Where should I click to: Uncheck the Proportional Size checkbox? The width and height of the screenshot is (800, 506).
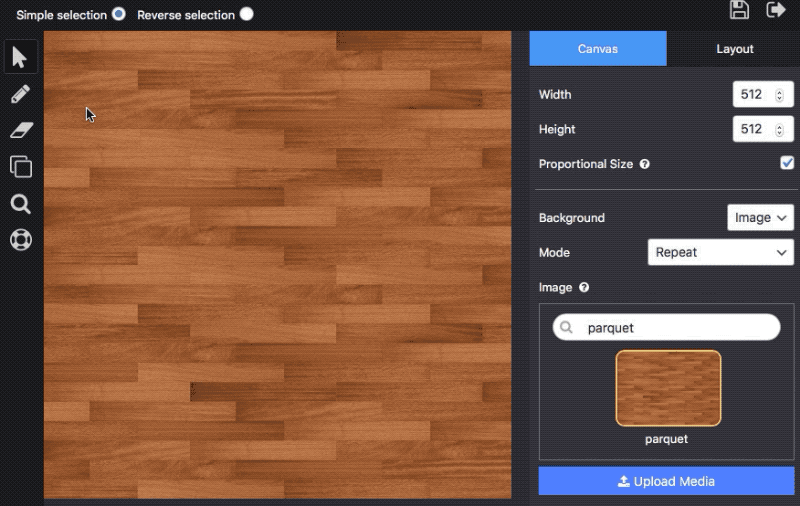[x=787, y=163]
